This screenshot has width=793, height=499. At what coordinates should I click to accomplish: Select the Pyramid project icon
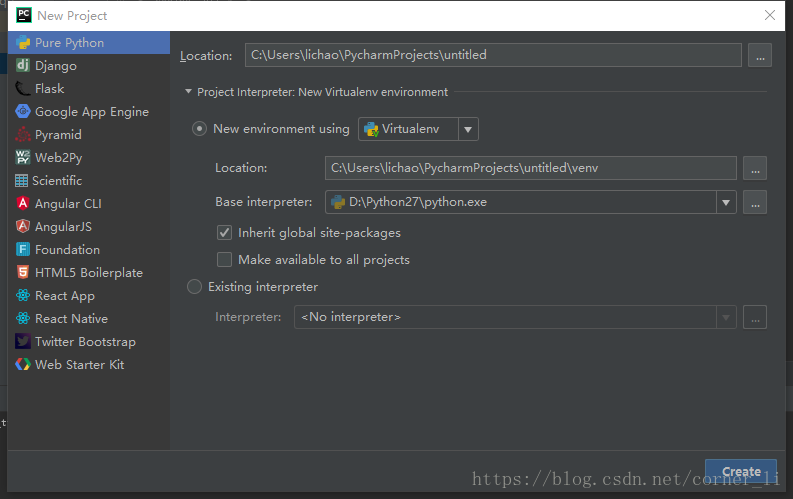(x=23, y=134)
